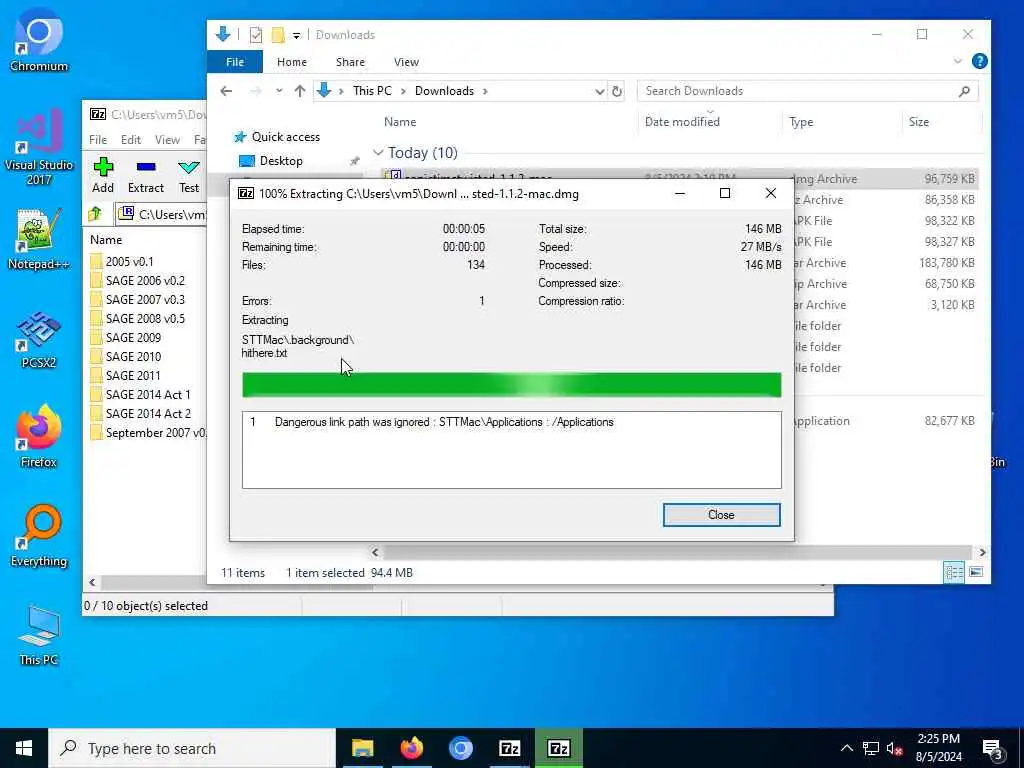Click the Properties quick access toolbar icon

click(255, 35)
